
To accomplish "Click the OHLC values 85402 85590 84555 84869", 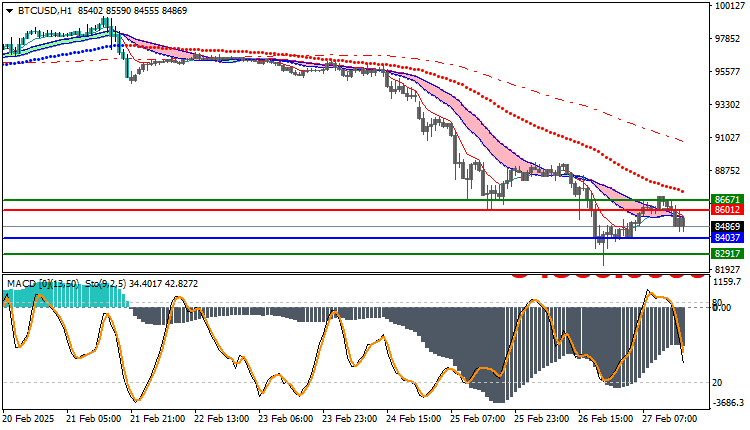I will pyautogui.click(x=132, y=11).
